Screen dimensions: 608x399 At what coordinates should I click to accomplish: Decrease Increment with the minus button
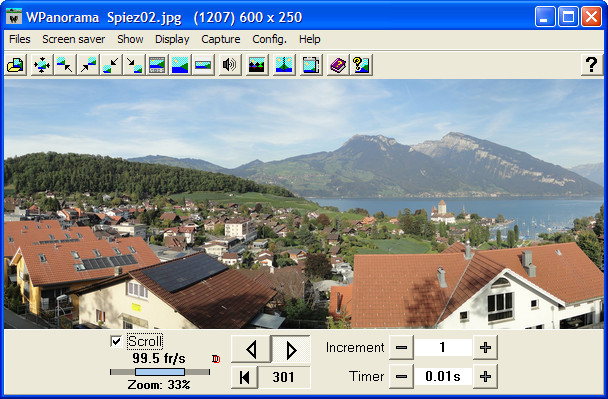pos(401,347)
